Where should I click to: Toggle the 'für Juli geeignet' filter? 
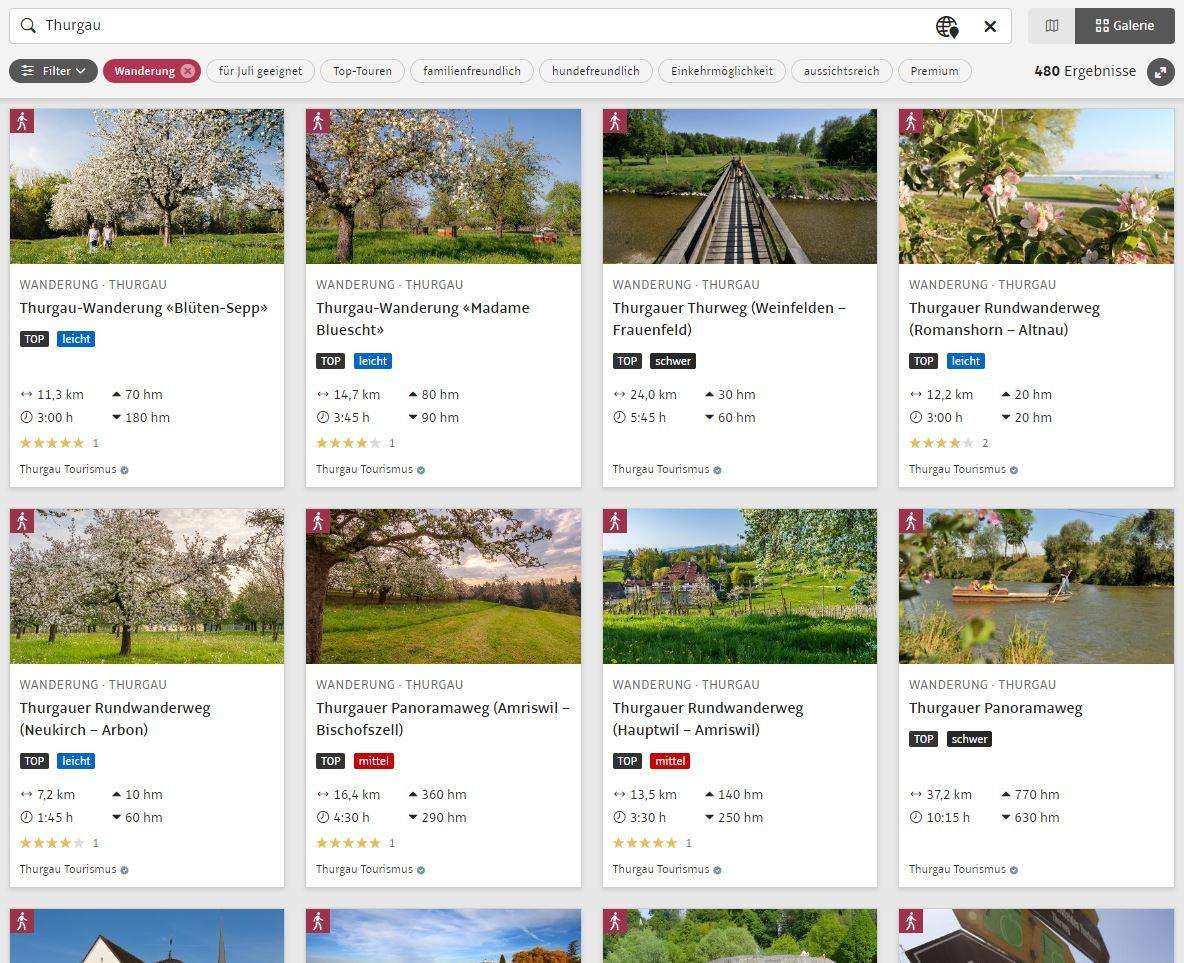tap(260, 71)
